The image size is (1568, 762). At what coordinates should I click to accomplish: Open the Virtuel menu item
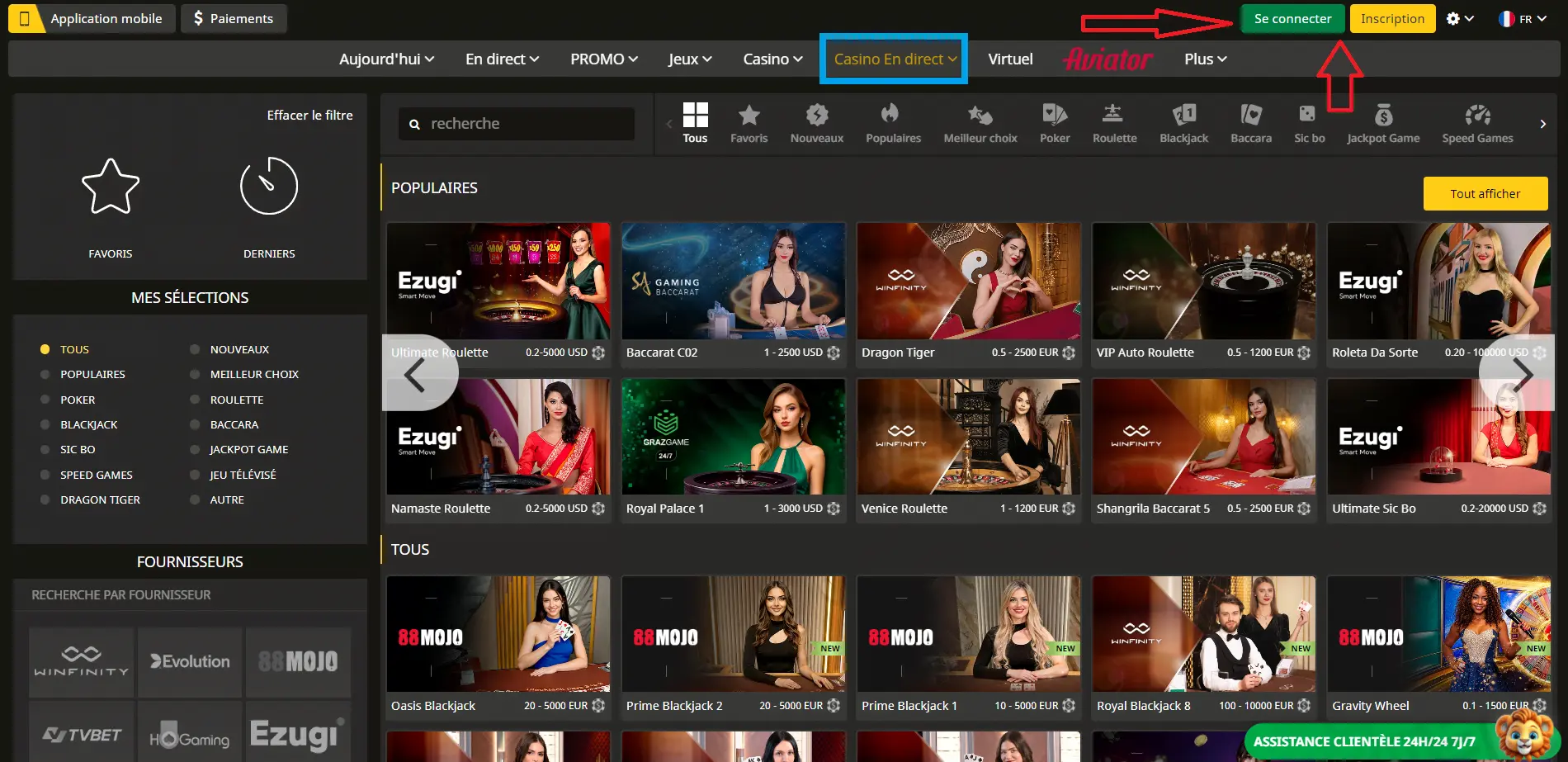1010,59
